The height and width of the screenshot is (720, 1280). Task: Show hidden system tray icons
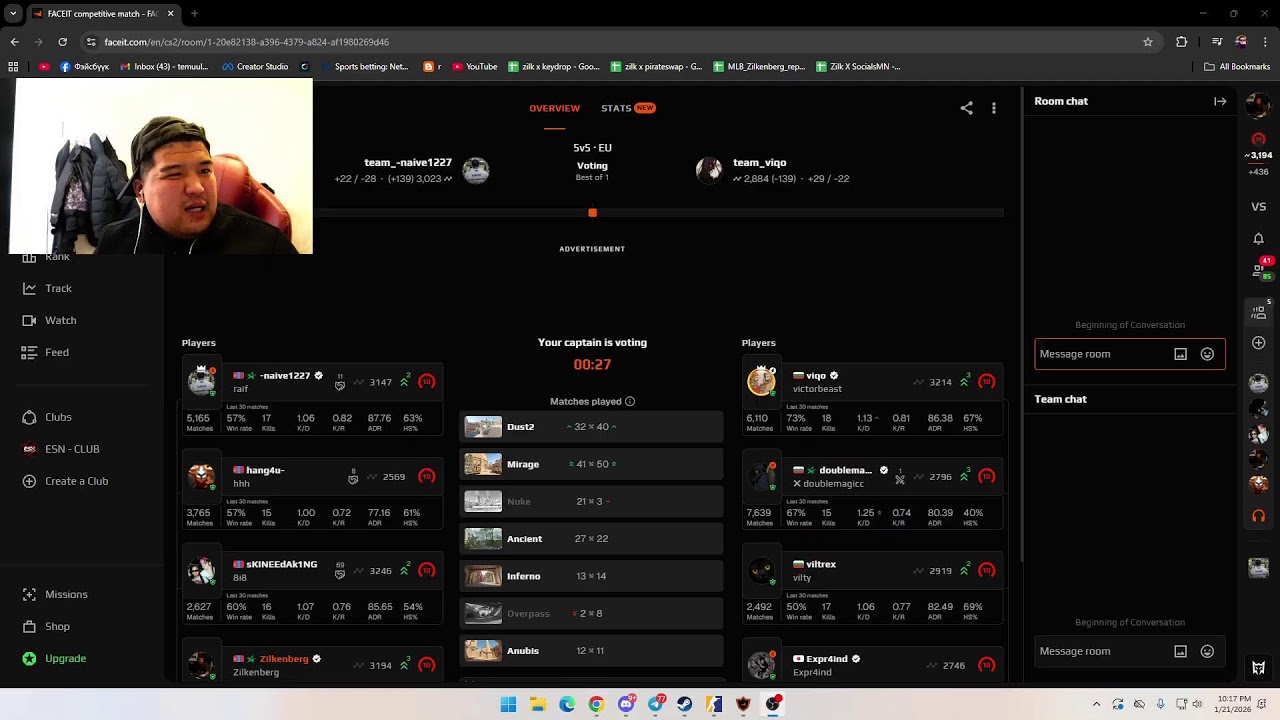coord(1096,704)
